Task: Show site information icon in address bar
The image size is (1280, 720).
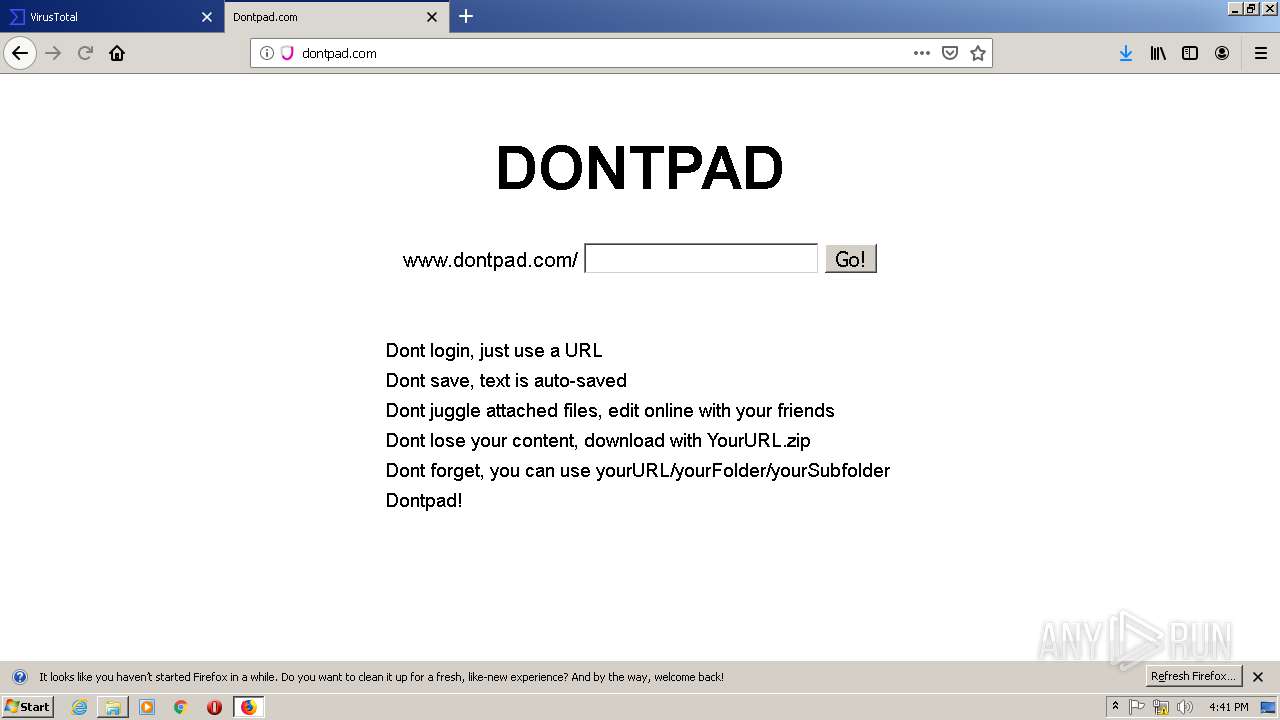Action: pyautogui.click(x=267, y=53)
